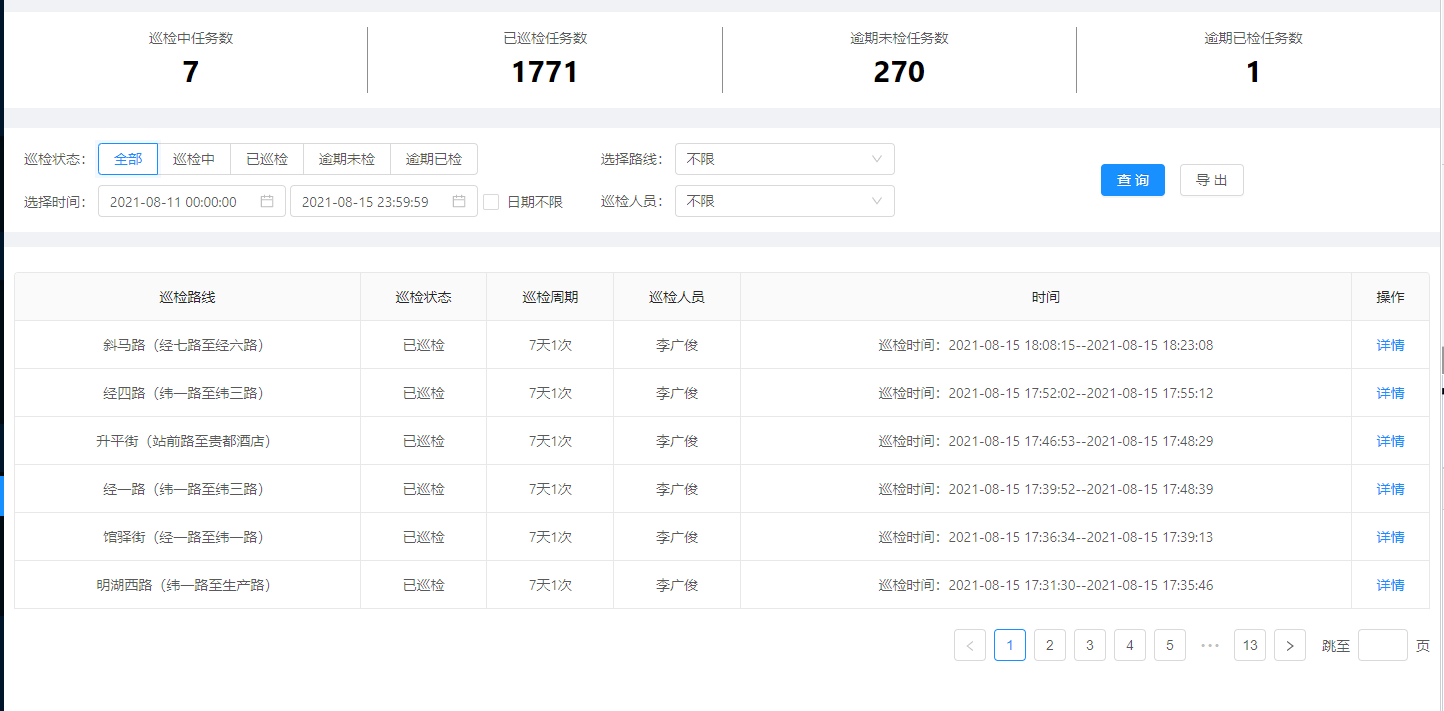This screenshot has width=1444, height=711.
Task: Go to page 13 in pagination
Action: [1249, 645]
